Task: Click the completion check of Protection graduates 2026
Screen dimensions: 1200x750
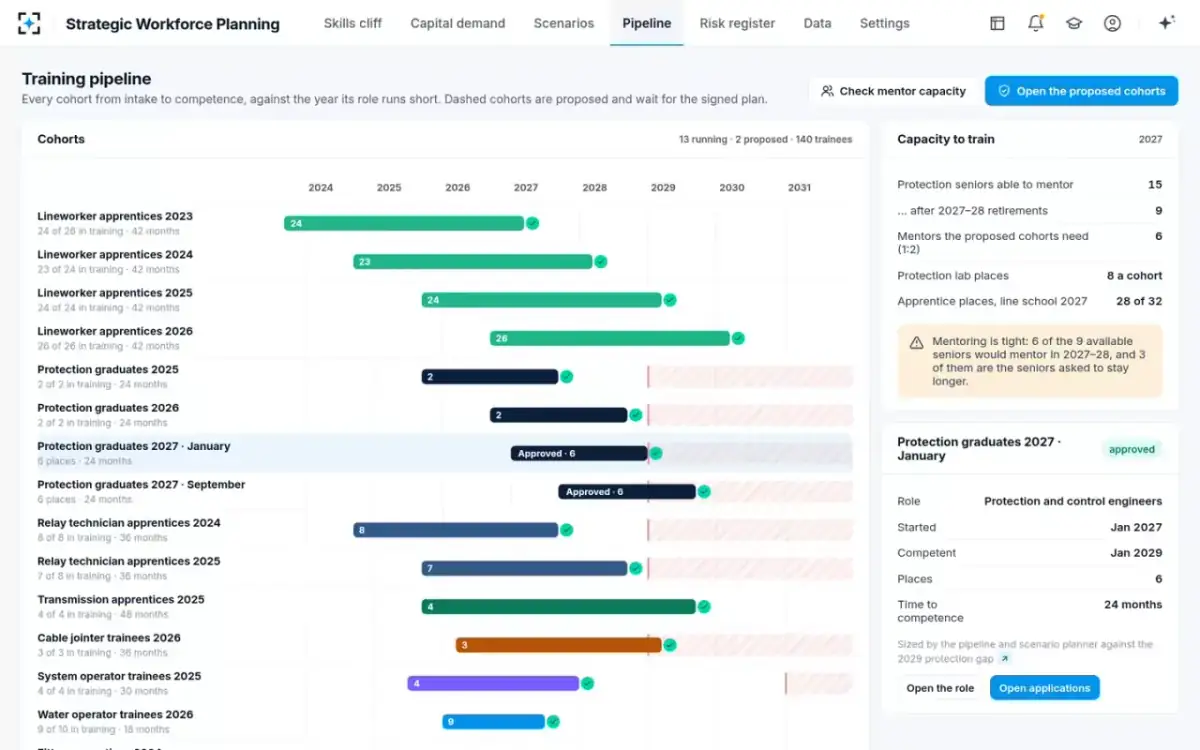Action: click(635, 415)
